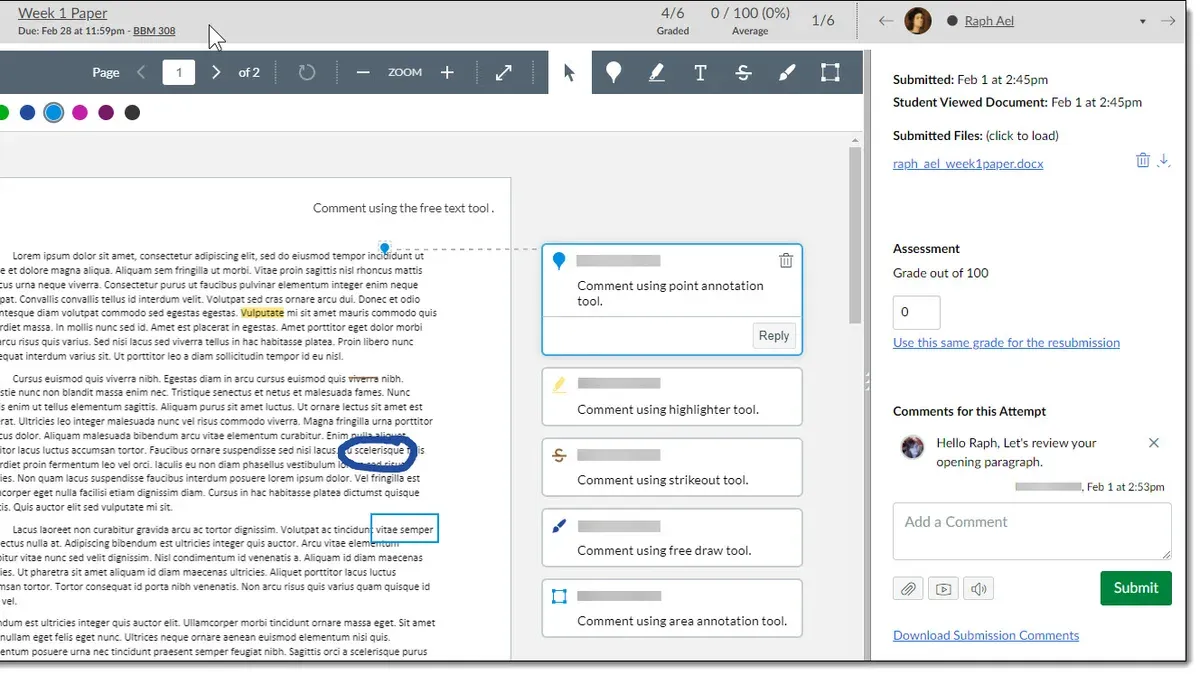Click the boxed text 'vitae semper'

pyautogui.click(x=405, y=529)
